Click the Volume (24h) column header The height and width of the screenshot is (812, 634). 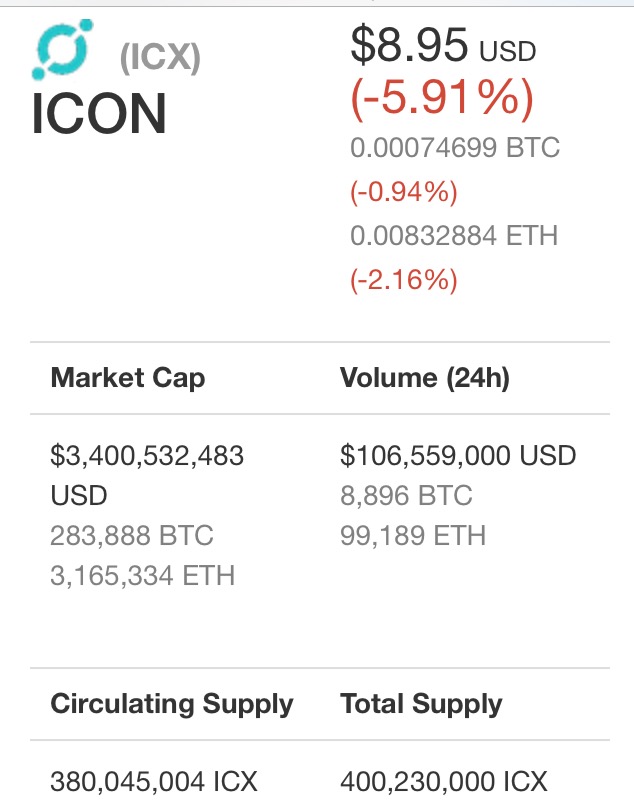[425, 378]
